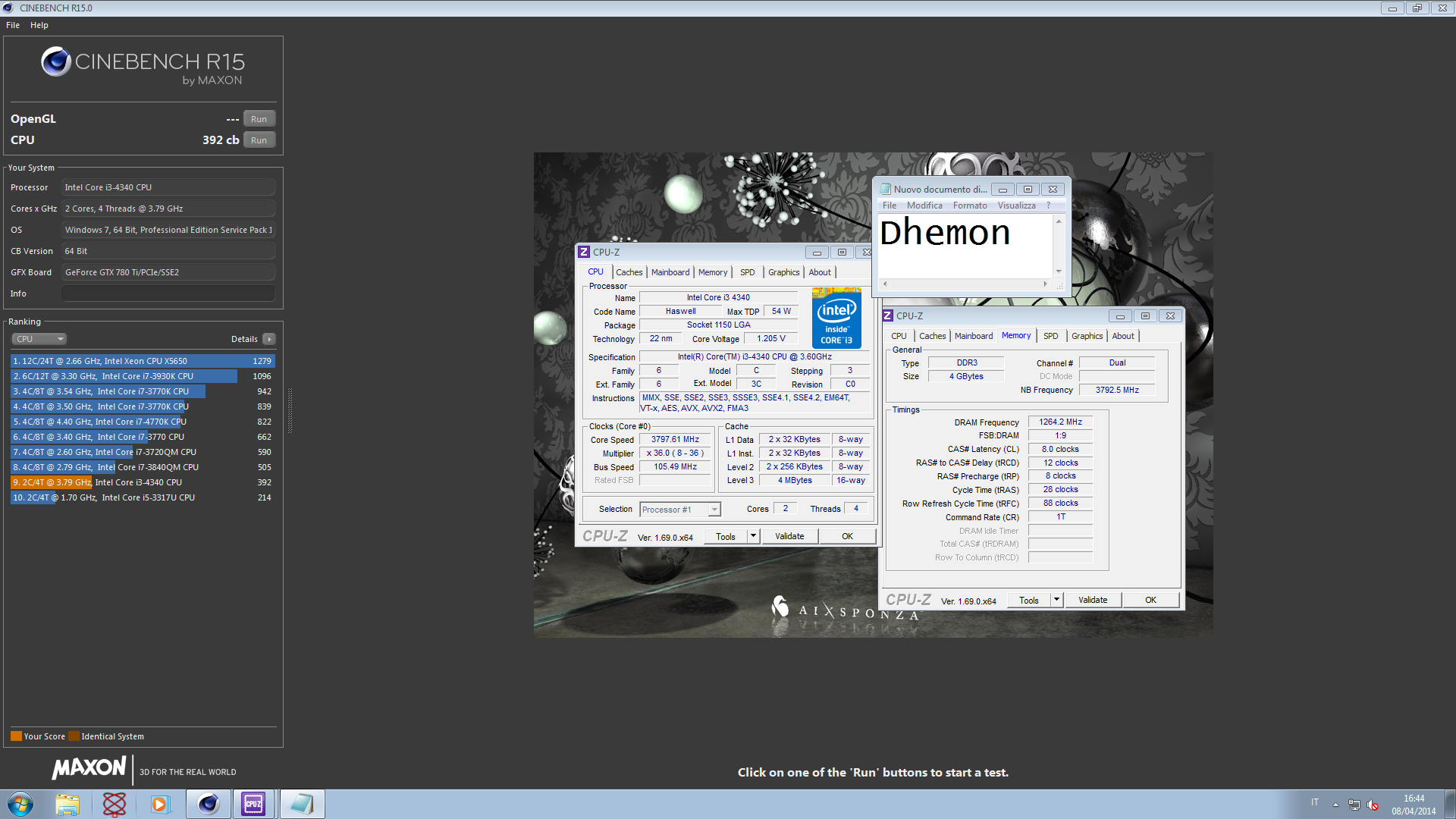Open Tools dropdown arrow in CPU-Z CPU window
This screenshot has height=819, width=1456.
coord(754,537)
